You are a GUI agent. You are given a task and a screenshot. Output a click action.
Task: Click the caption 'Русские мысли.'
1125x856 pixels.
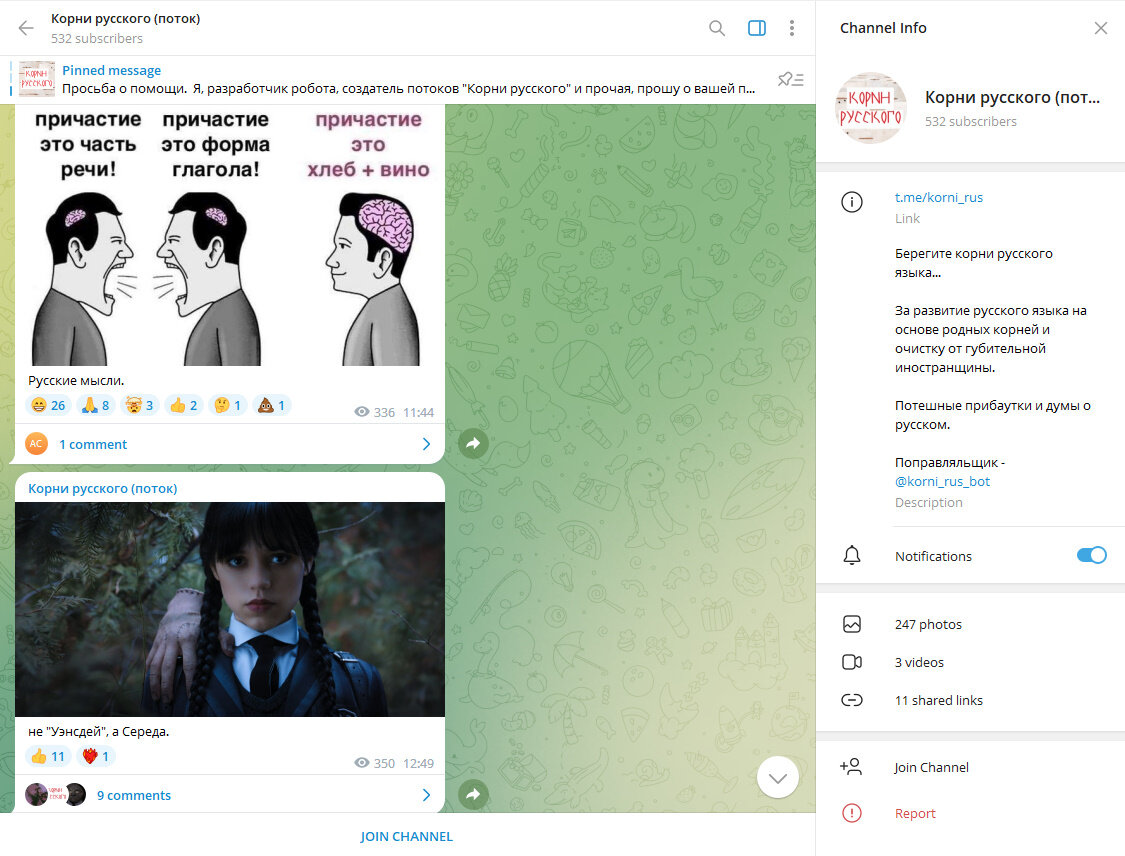click(x=76, y=381)
